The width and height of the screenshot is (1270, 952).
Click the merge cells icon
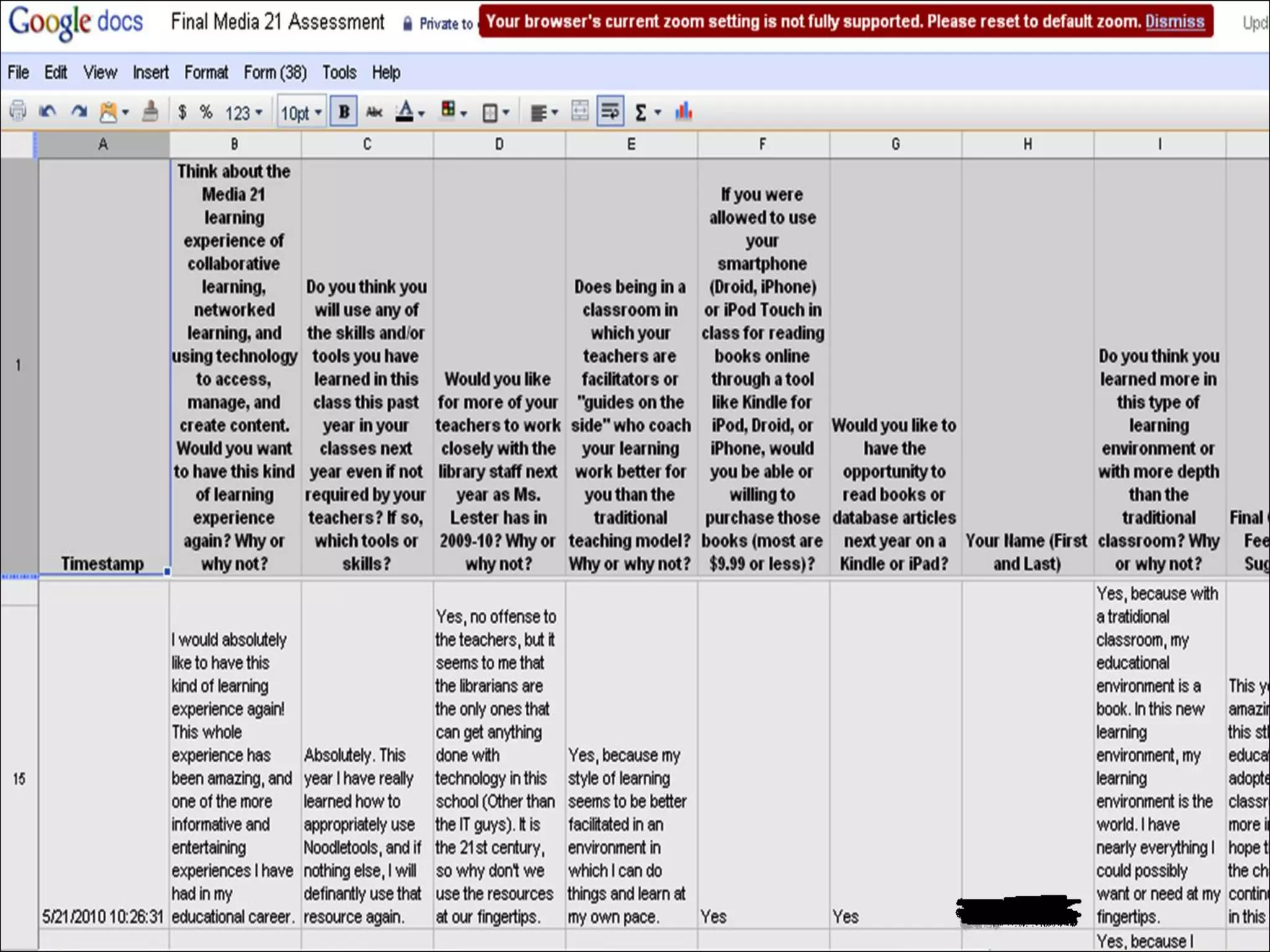(x=580, y=112)
